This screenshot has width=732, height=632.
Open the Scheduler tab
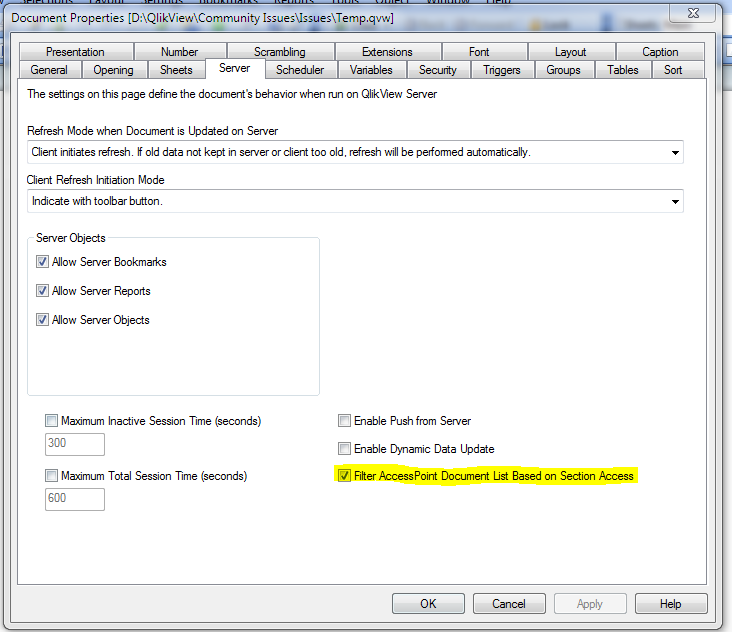pyautogui.click(x=300, y=70)
